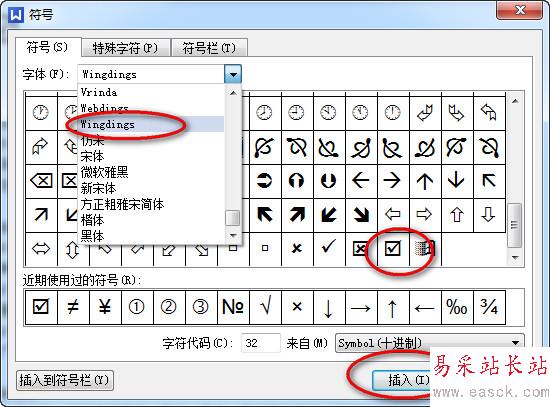Select the backspace delete-left symbol
This screenshot has width=550, height=407.
[x=41, y=181]
